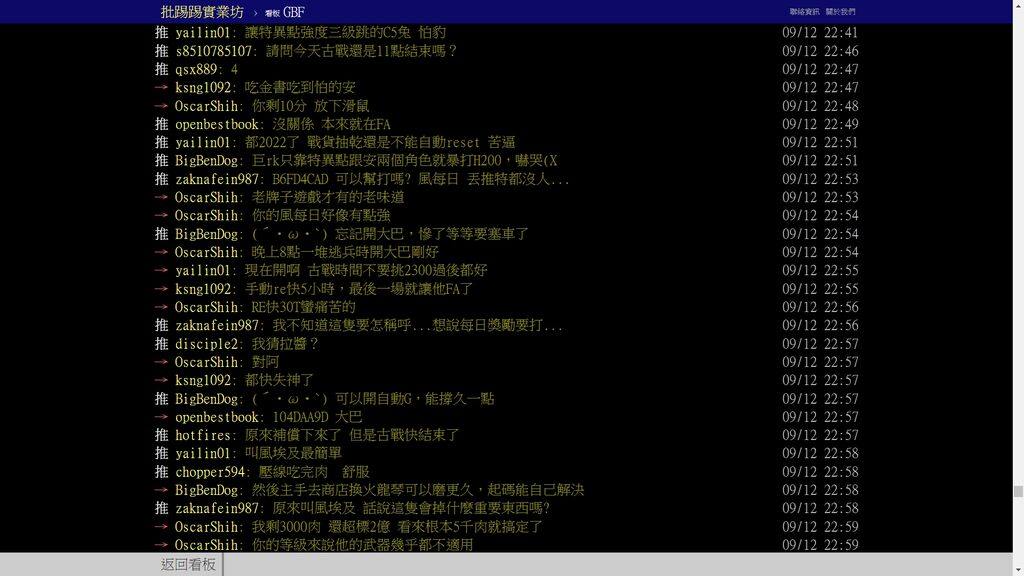Click comment '104DAA9D 大巴'
The width and height of the screenshot is (1024, 576).
tap(317, 417)
